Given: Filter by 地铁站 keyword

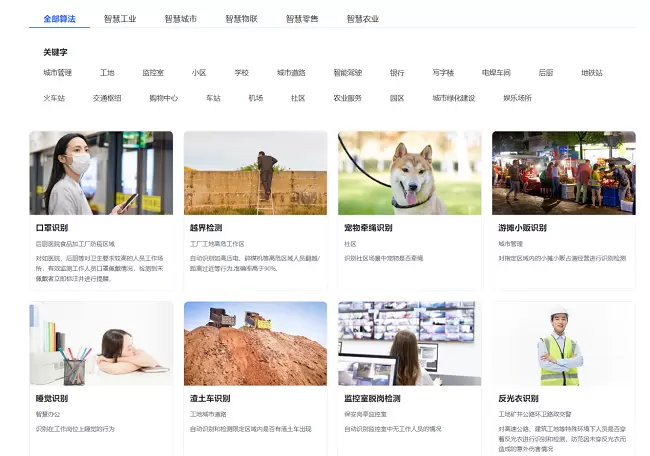Looking at the screenshot, I should click(592, 73).
